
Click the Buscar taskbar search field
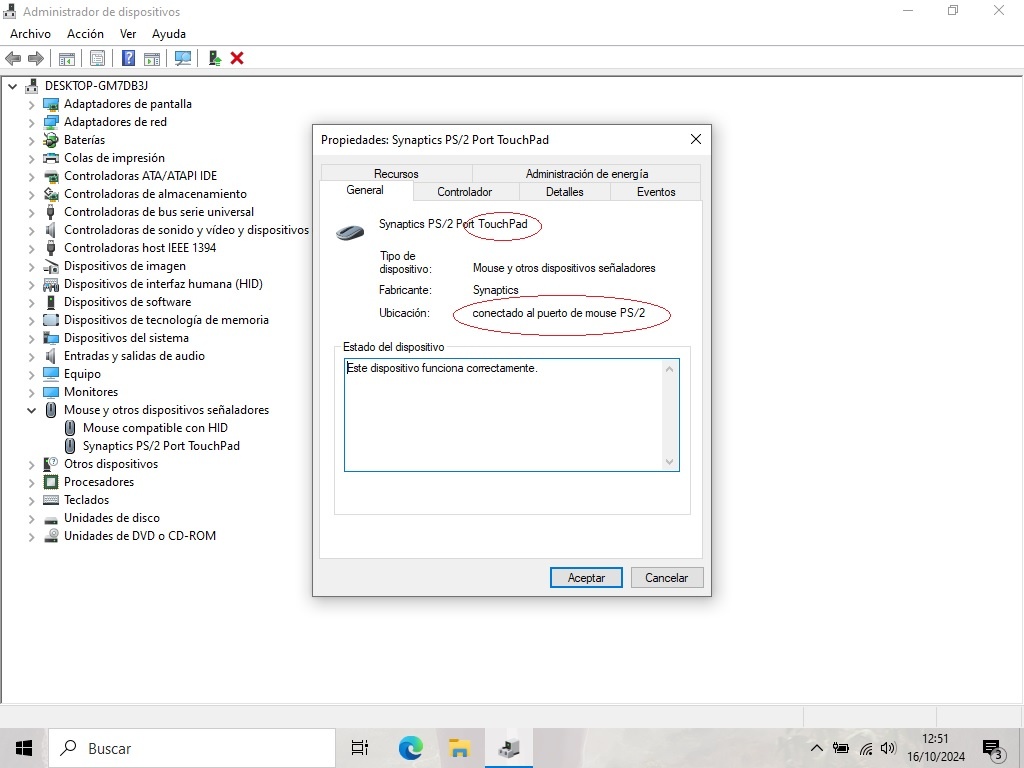coord(192,748)
